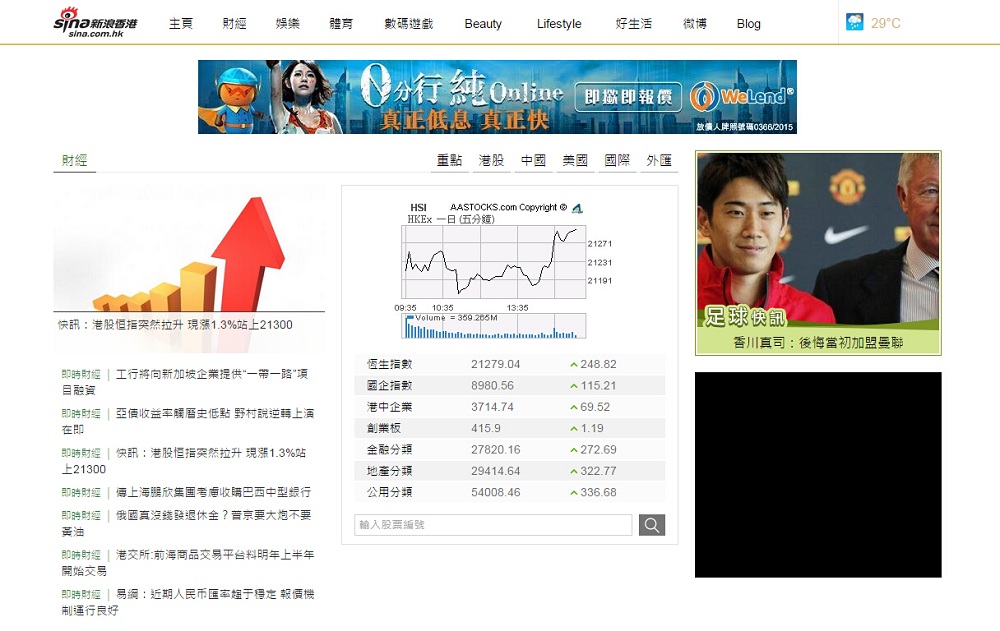This screenshot has width=1000, height=631.
Task: Click the 創業板 row label
Action: (x=384, y=428)
